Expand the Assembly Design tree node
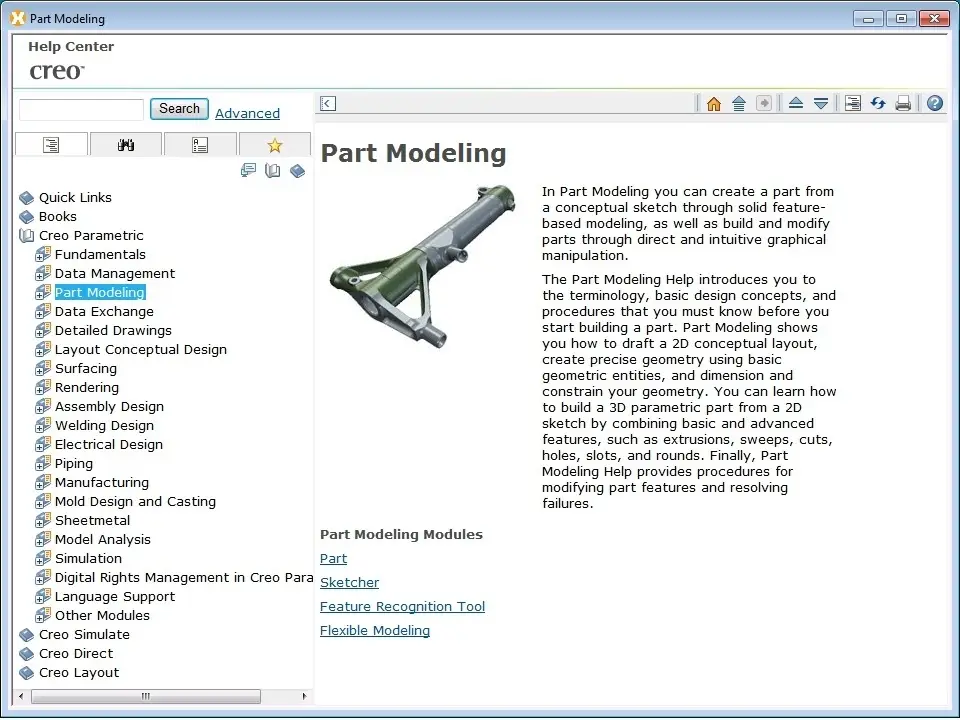 pyautogui.click(x=42, y=407)
